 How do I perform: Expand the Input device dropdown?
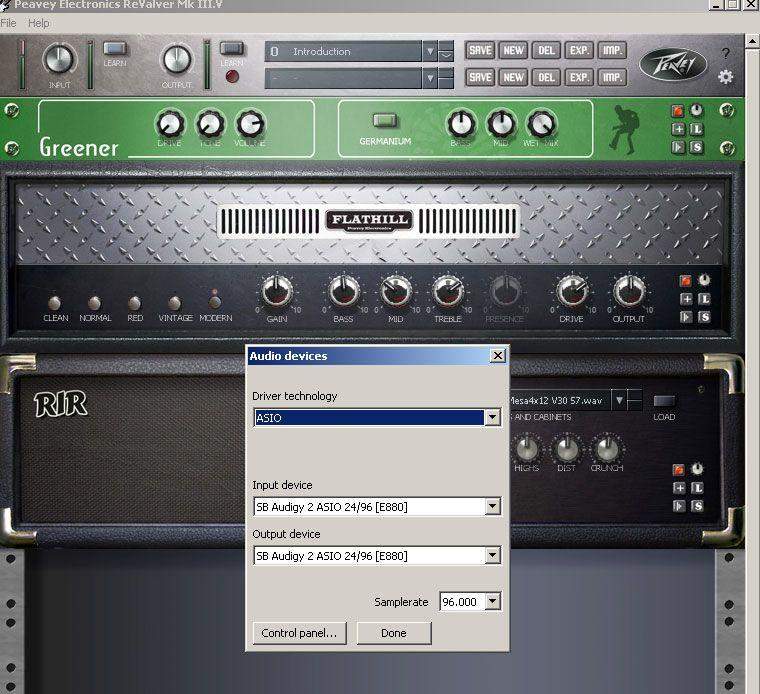tap(492, 506)
